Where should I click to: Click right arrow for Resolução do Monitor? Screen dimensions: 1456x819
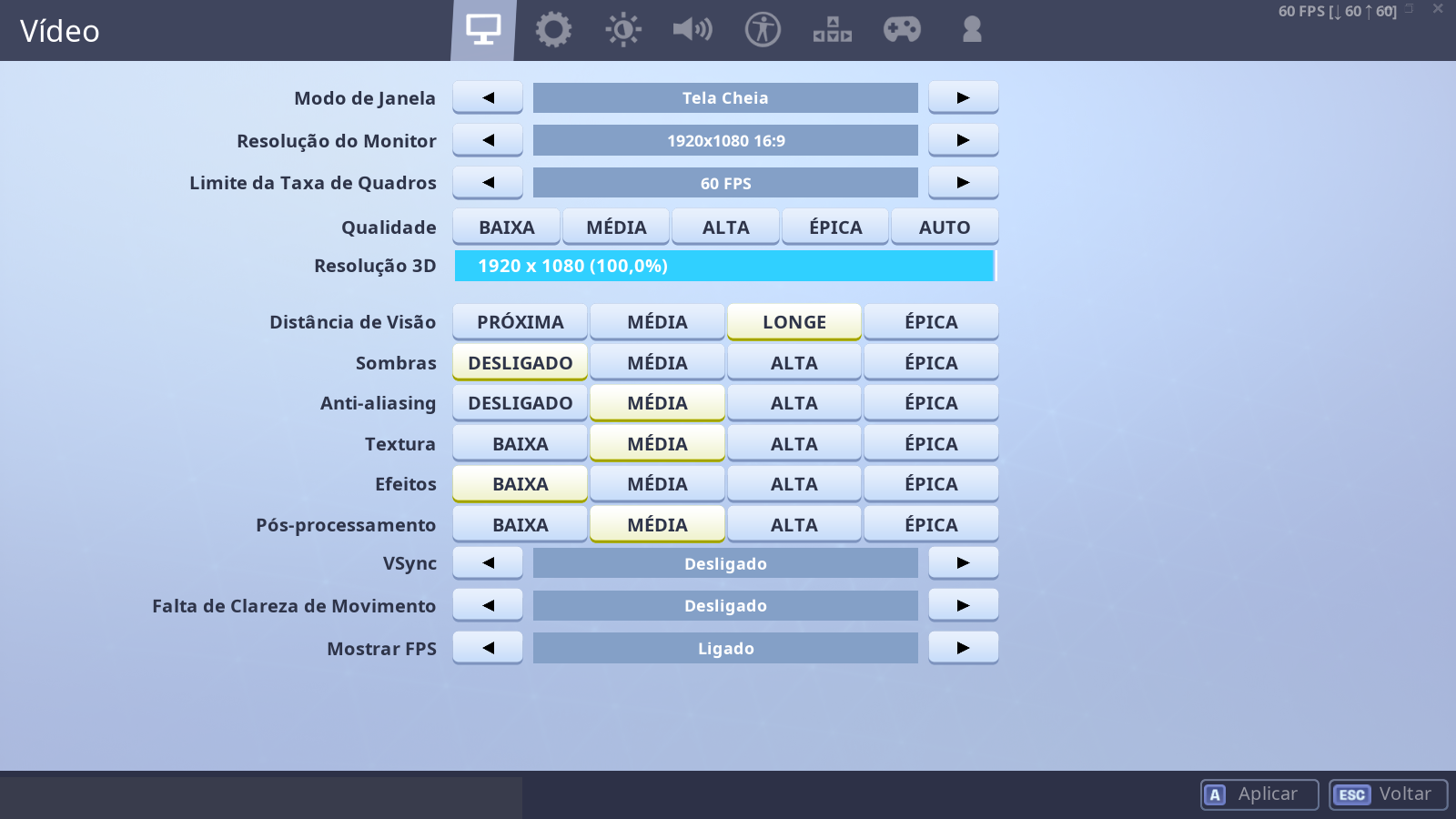964,140
